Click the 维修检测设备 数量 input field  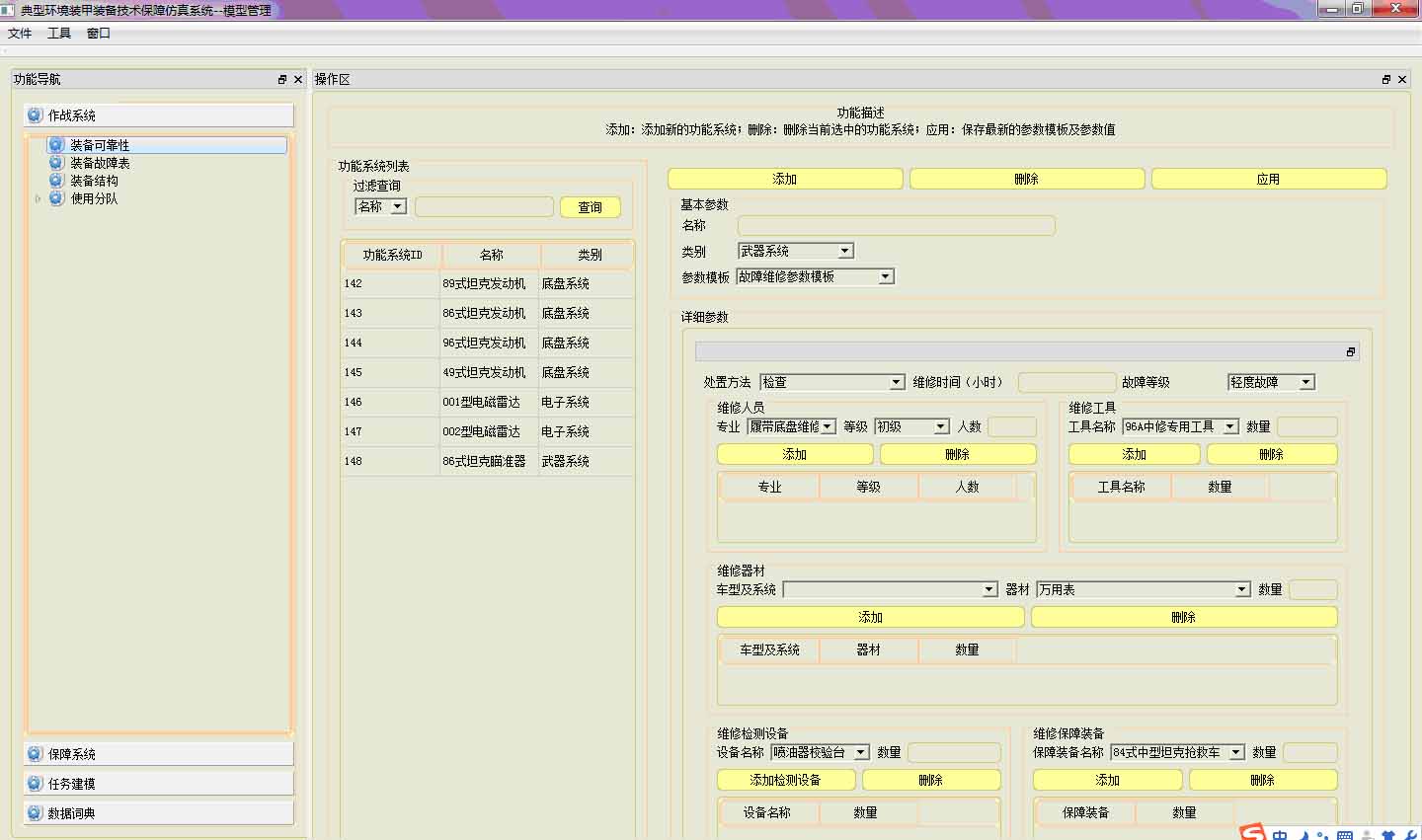954,752
